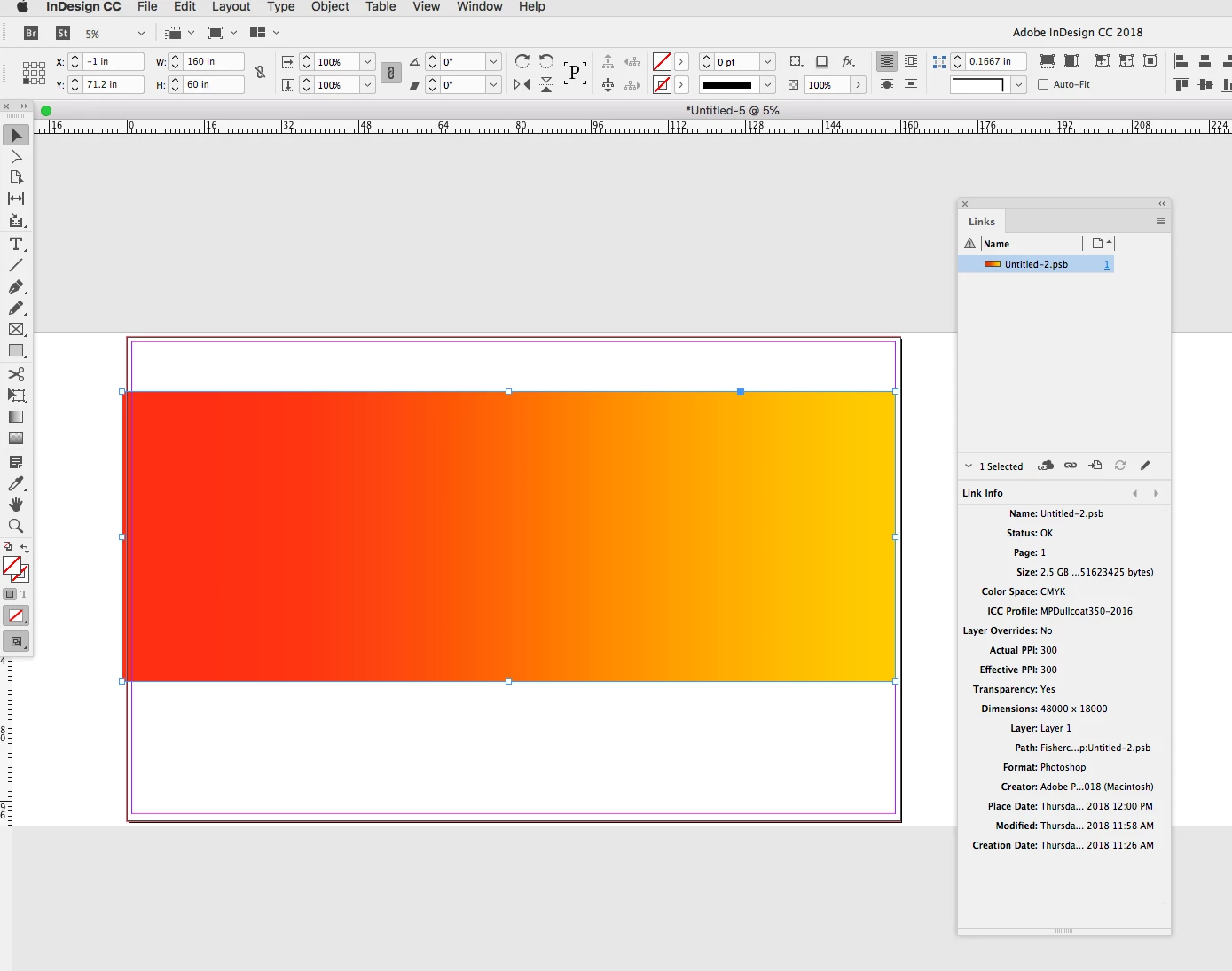Show next link info arrow
Screen dimensions: 1232x971
pyautogui.click(x=1156, y=493)
